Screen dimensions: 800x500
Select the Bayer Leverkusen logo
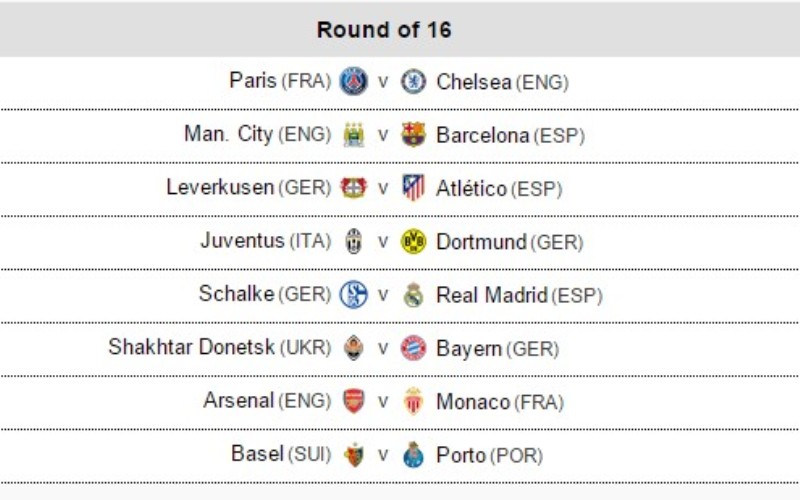[353, 188]
